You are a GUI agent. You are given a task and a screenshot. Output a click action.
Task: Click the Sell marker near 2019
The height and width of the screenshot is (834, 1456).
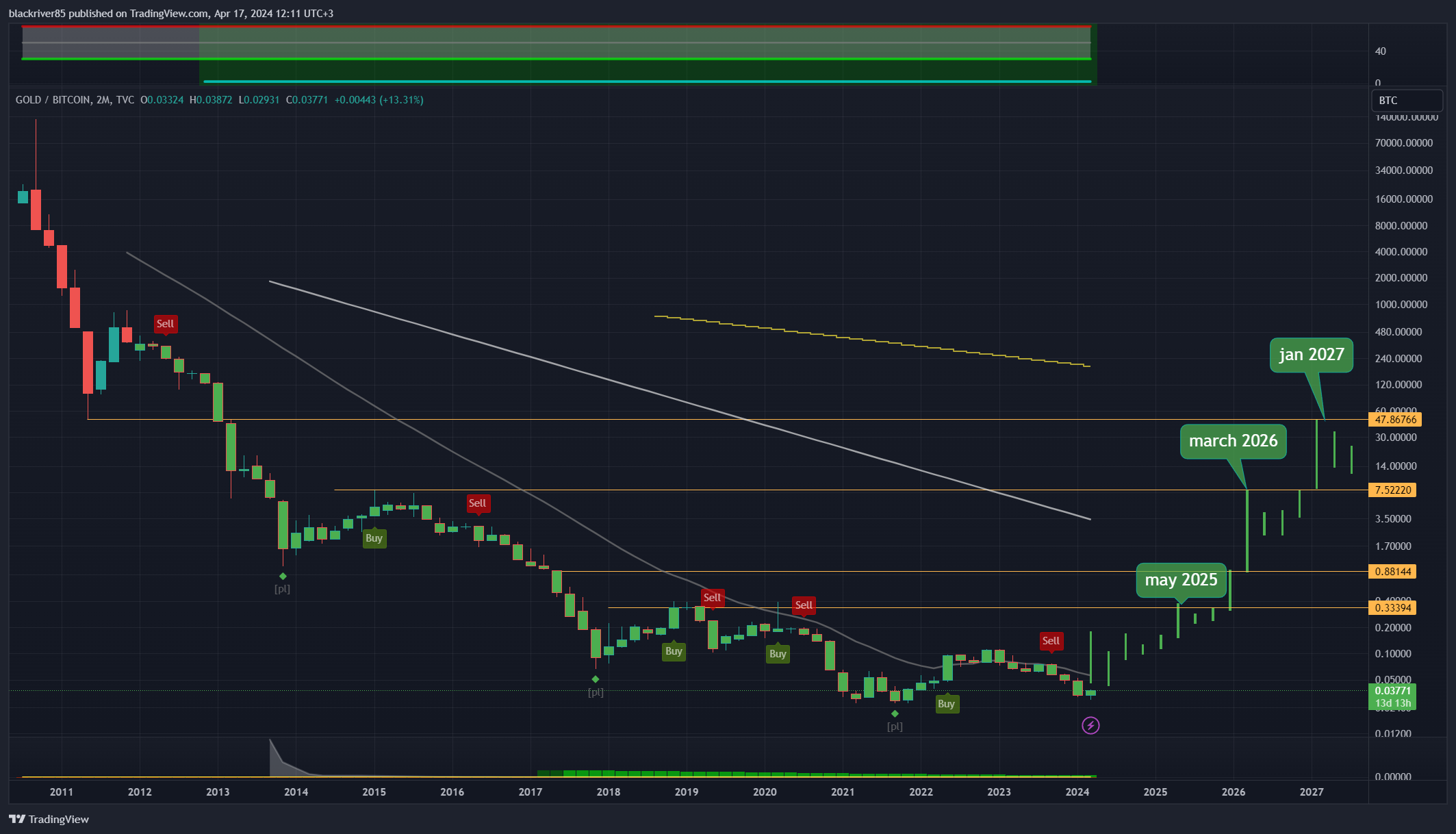pos(712,598)
